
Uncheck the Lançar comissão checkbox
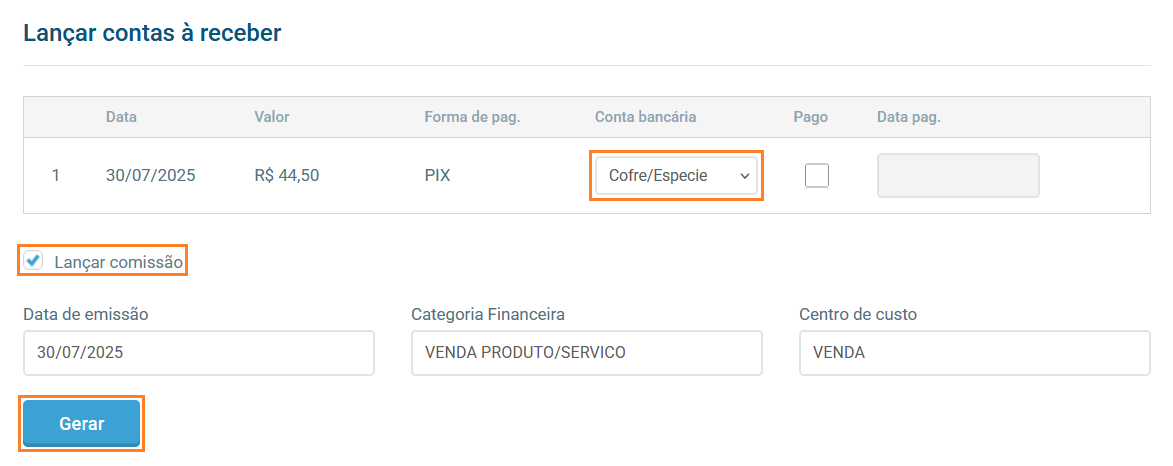pyautogui.click(x=34, y=261)
